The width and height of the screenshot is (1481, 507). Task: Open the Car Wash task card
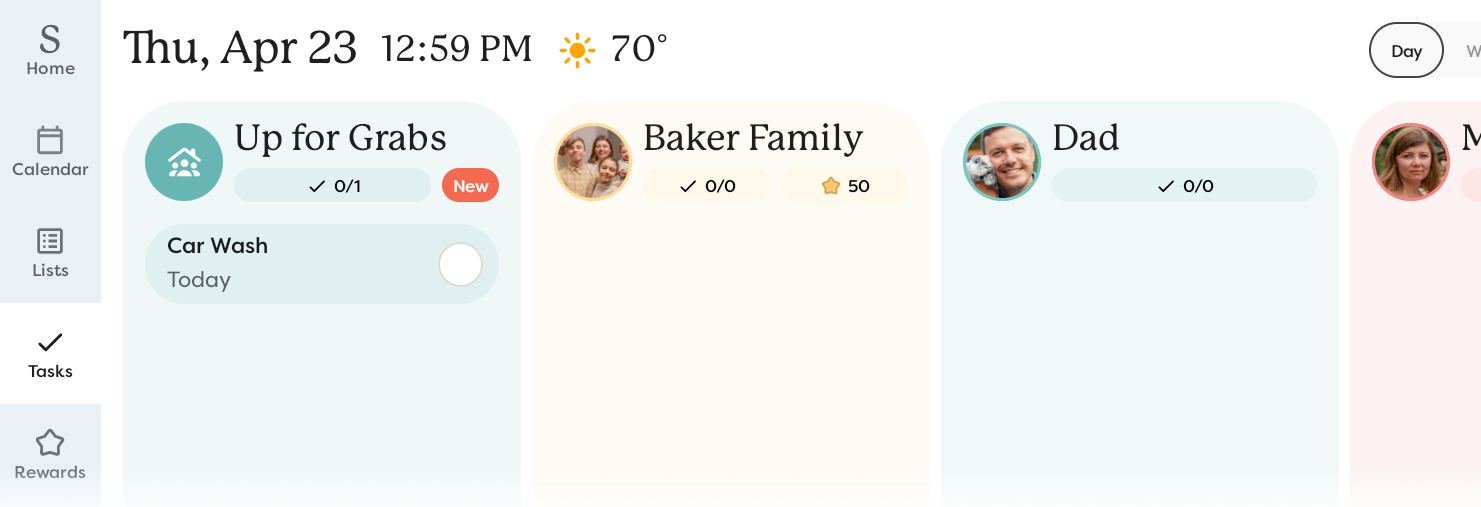click(290, 264)
